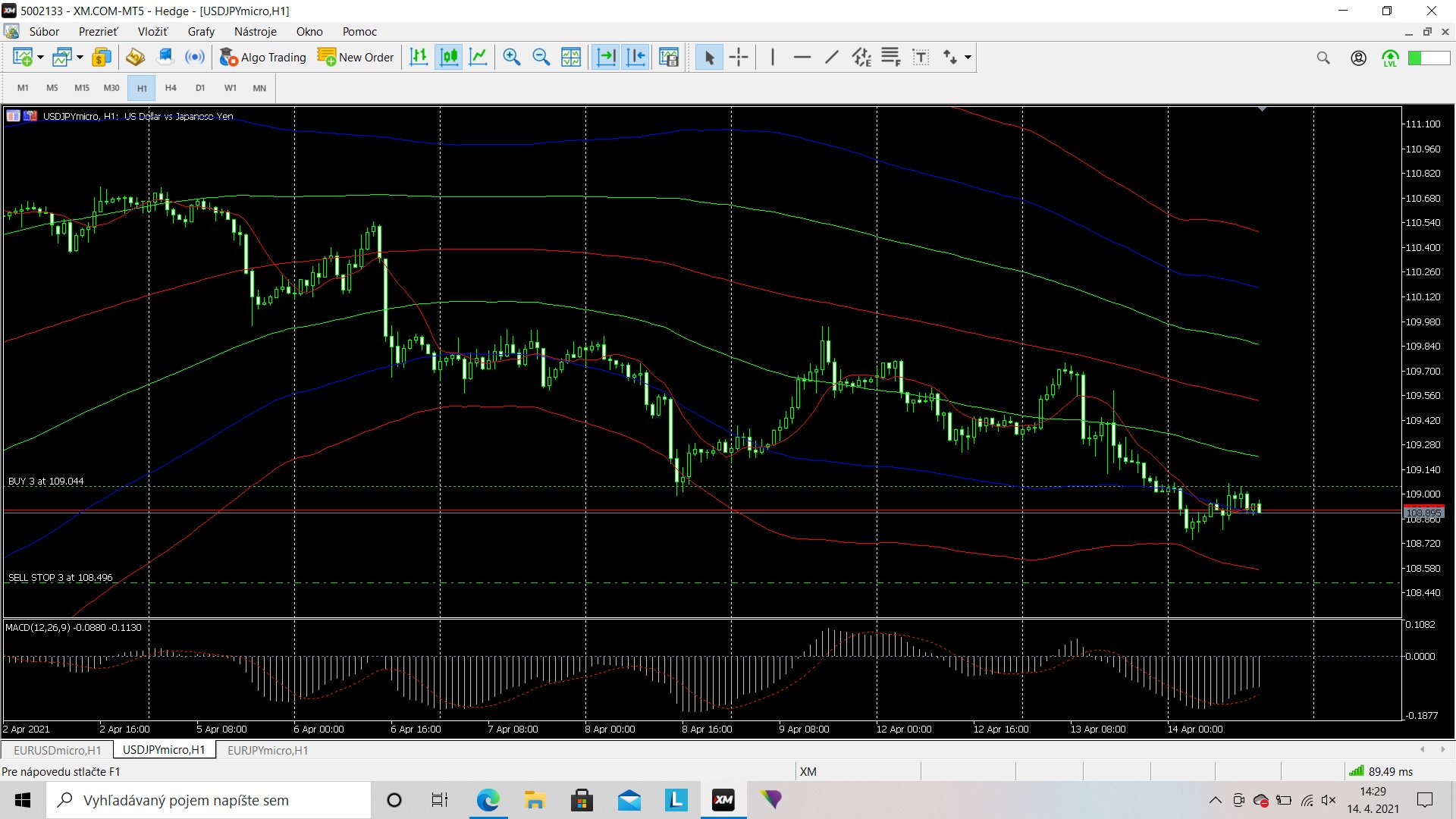Select the crosshair cursor tool

pyautogui.click(x=739, y=57)
